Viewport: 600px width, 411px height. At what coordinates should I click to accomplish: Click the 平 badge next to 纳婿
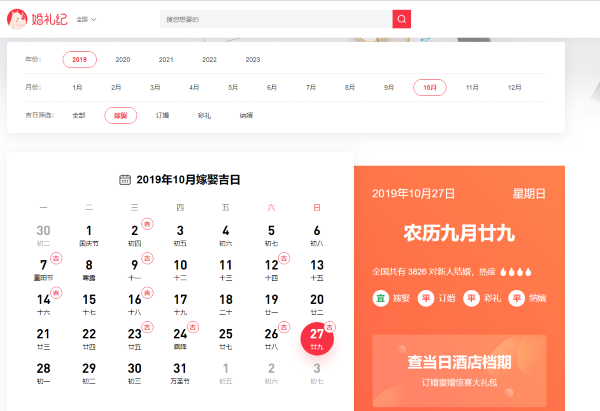517,298
